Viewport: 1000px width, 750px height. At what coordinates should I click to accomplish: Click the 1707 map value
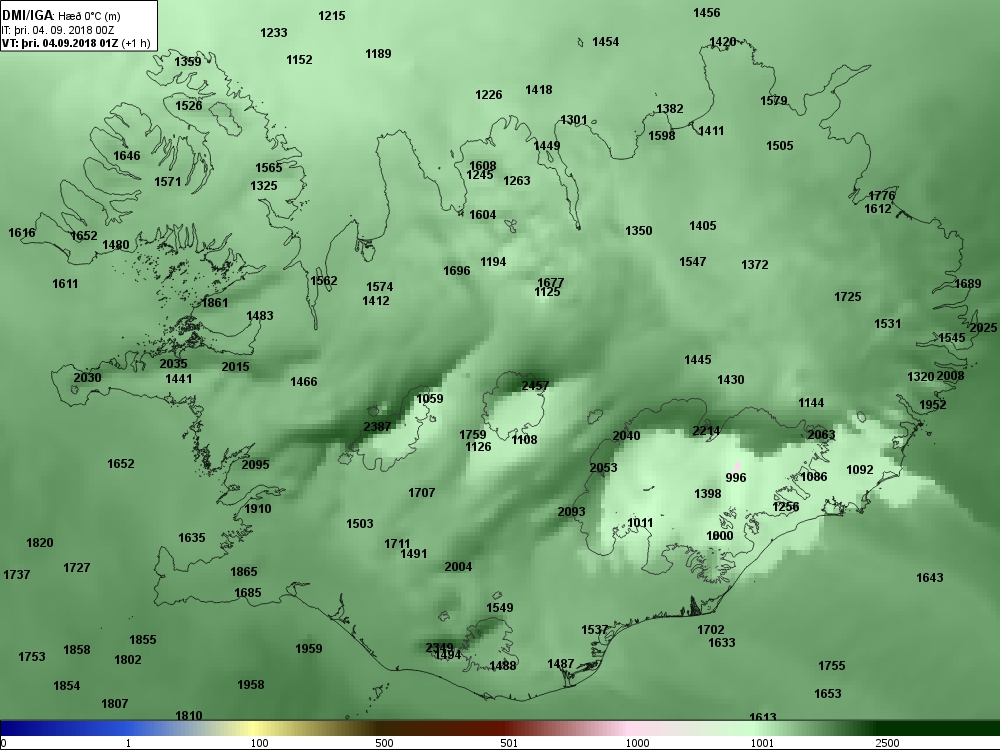422,492
